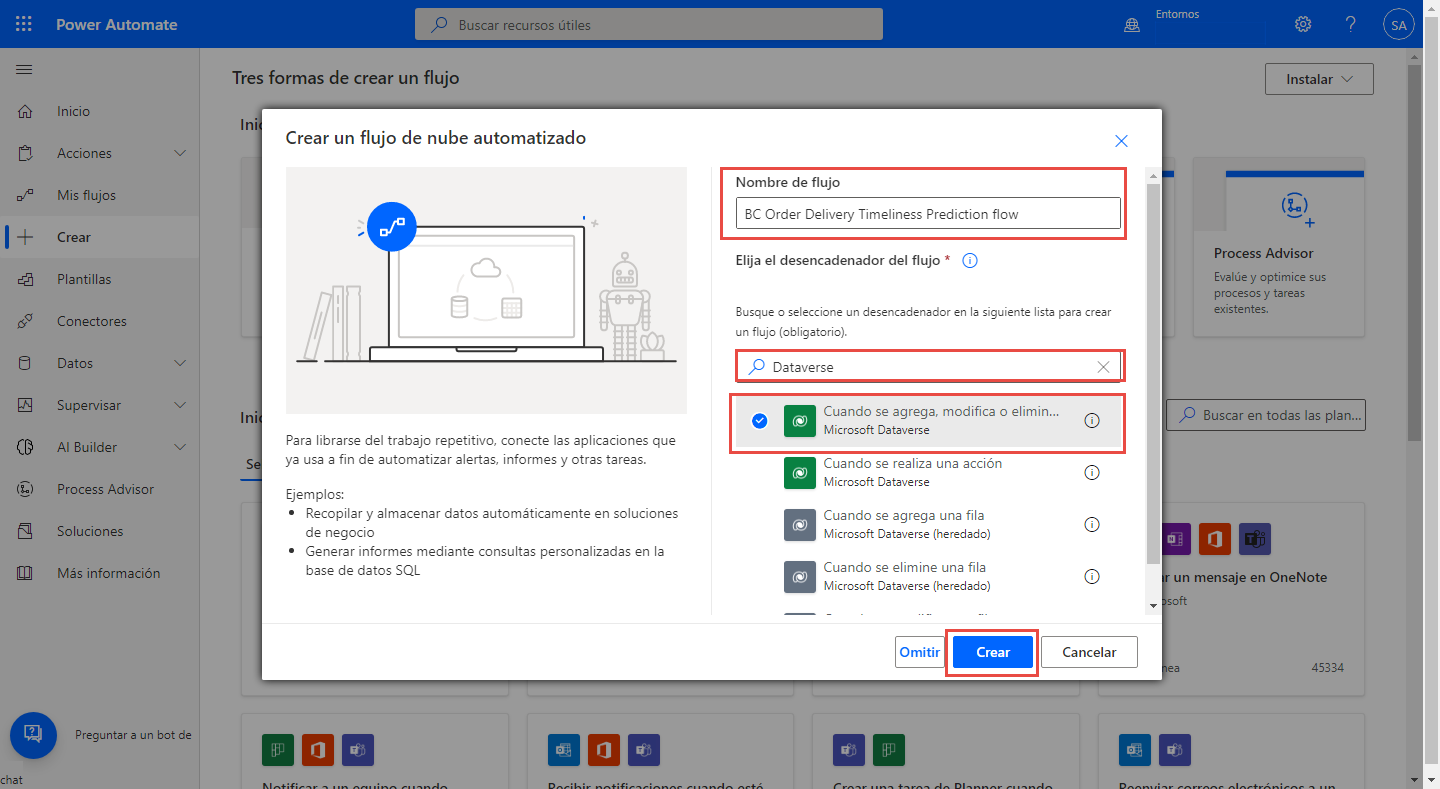Clear the Dataverse trigger search text

point(1103,367)
